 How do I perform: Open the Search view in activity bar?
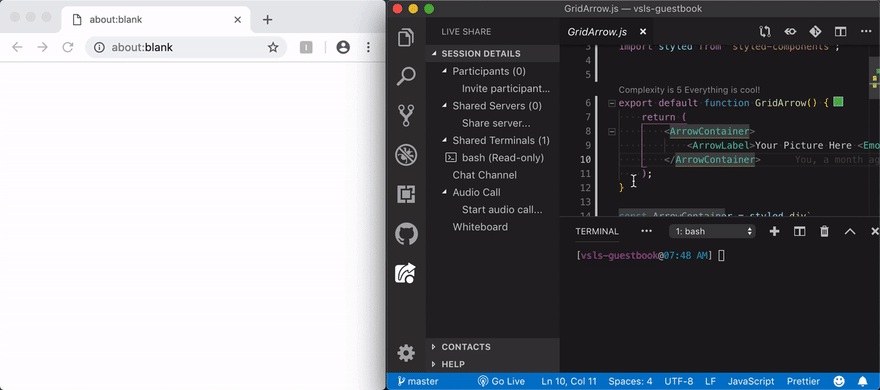(406, 76)
